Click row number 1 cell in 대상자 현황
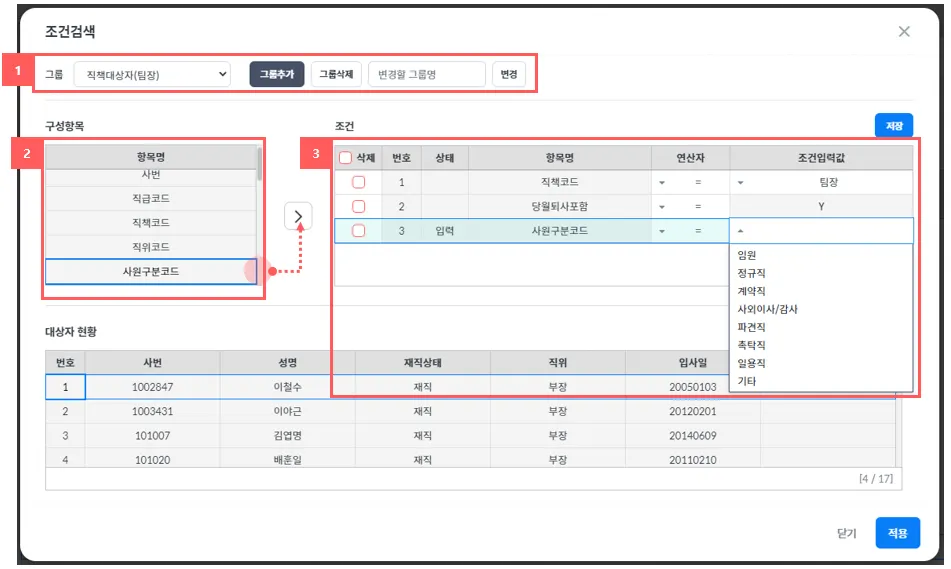This screenshot has width=951, height=569. pyautogui.click(x=66, y=387)
